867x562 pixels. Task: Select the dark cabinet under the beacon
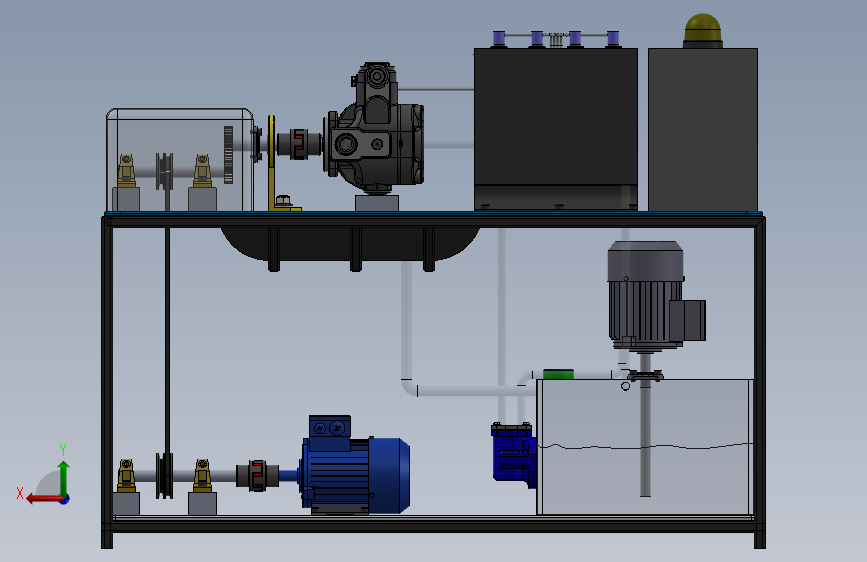[x=703, y=129]
